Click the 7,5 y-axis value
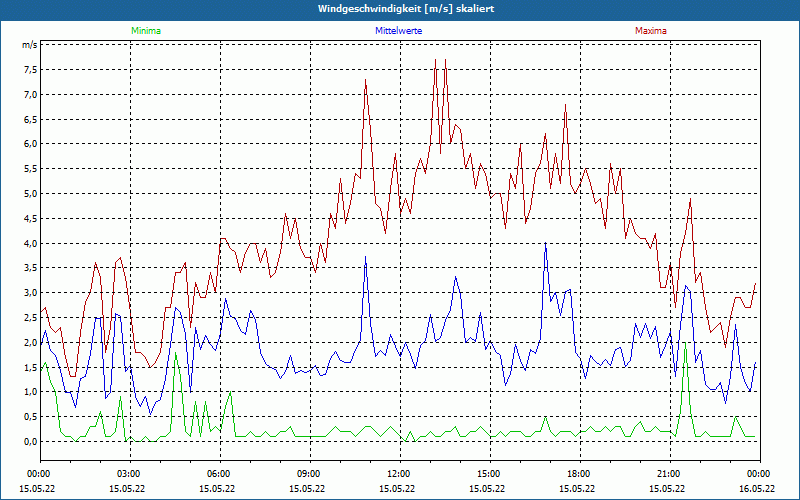 (x=31, y=70)
